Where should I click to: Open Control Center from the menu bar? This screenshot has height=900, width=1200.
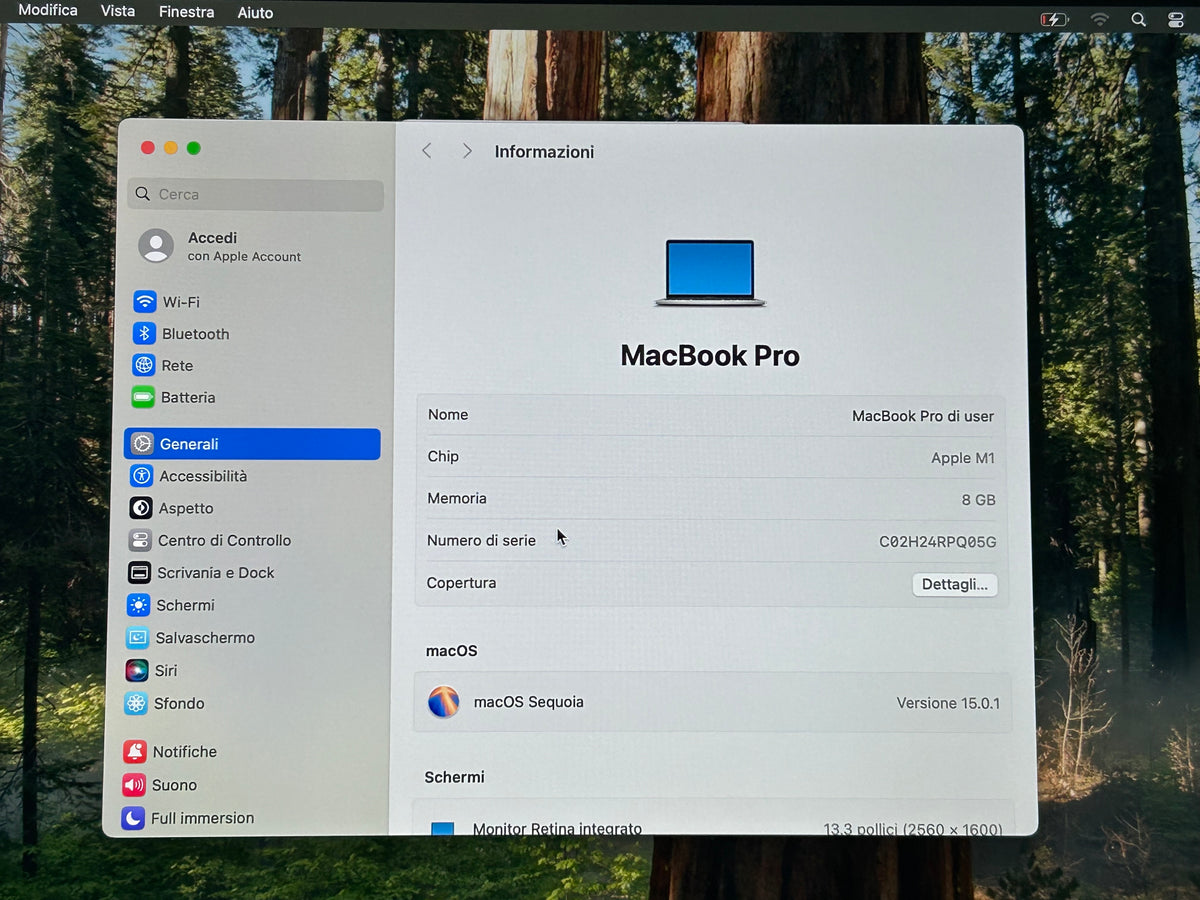point(1176,19)
